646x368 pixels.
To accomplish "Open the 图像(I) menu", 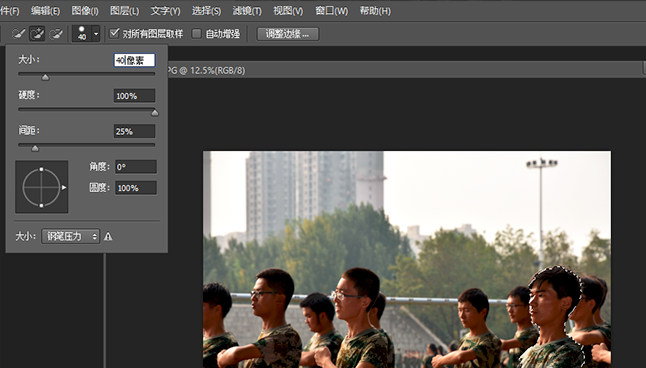I will 85,11.
